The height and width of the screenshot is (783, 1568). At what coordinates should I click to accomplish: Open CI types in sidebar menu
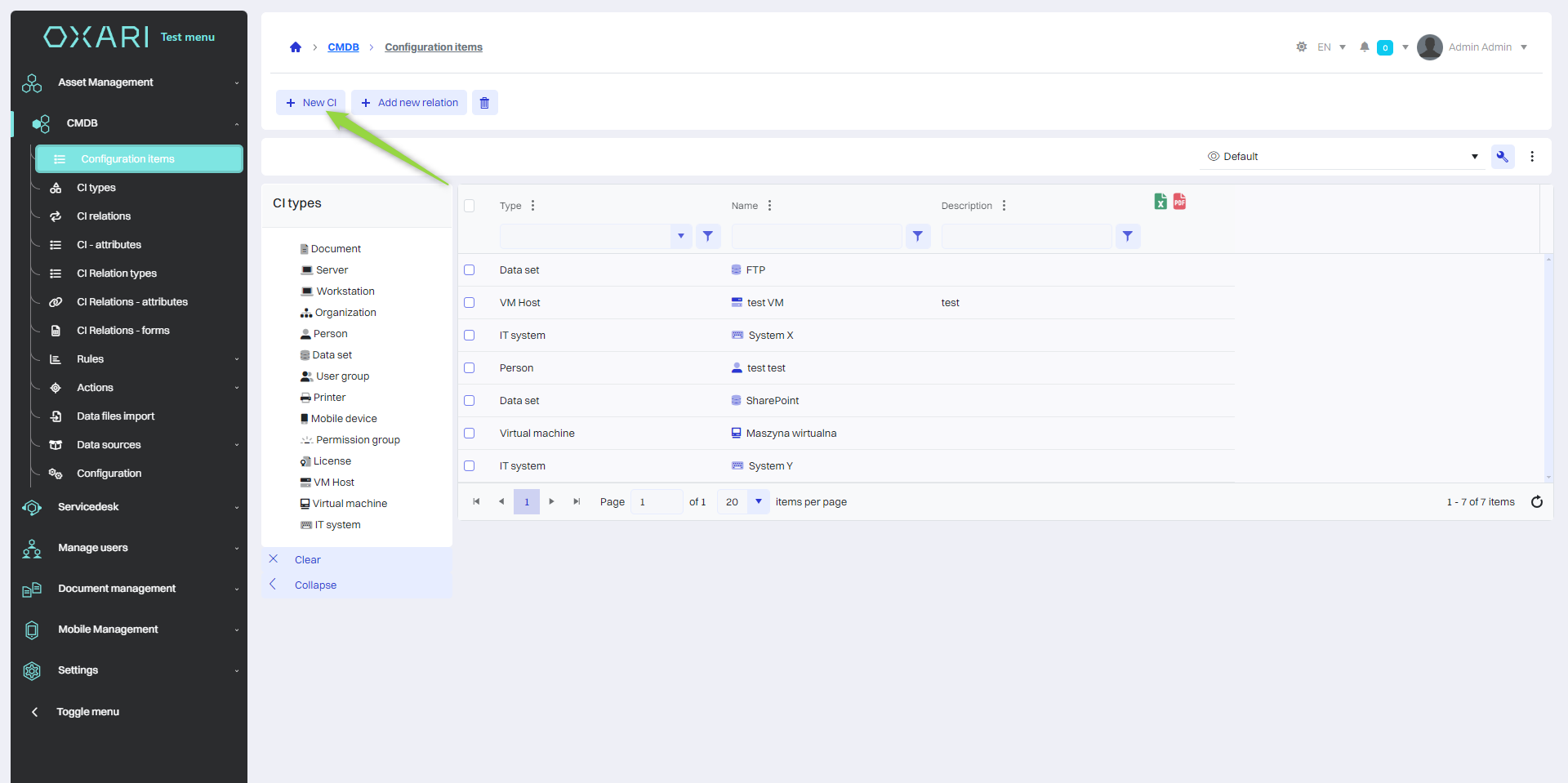click(96, 188)
